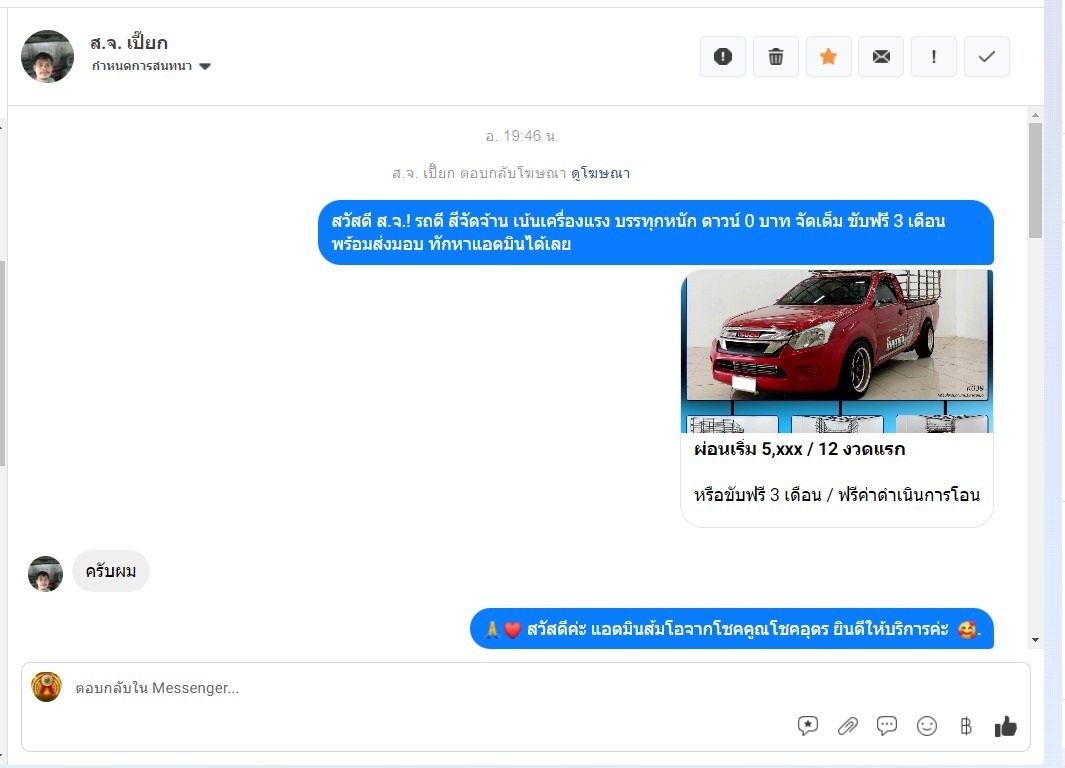
Task: Click sender avatar beside ครับผม message
Action: pyautogui.click(x=45, y=573)
